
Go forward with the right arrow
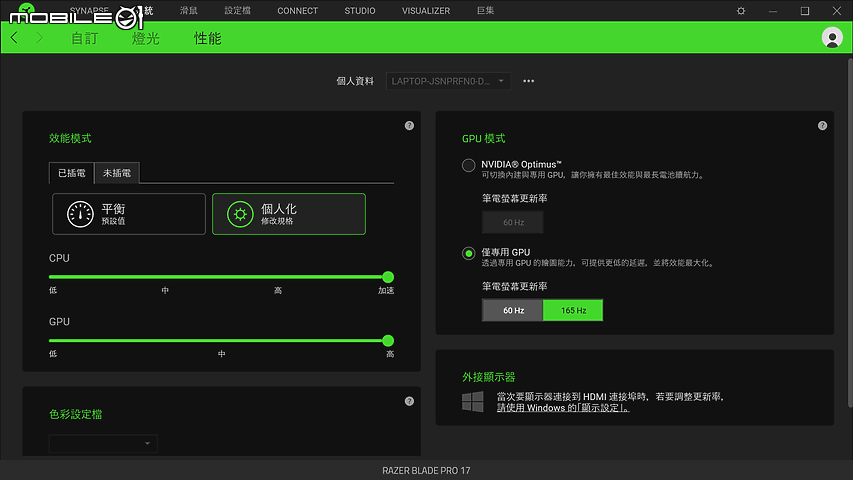click(x=39, y=38)
